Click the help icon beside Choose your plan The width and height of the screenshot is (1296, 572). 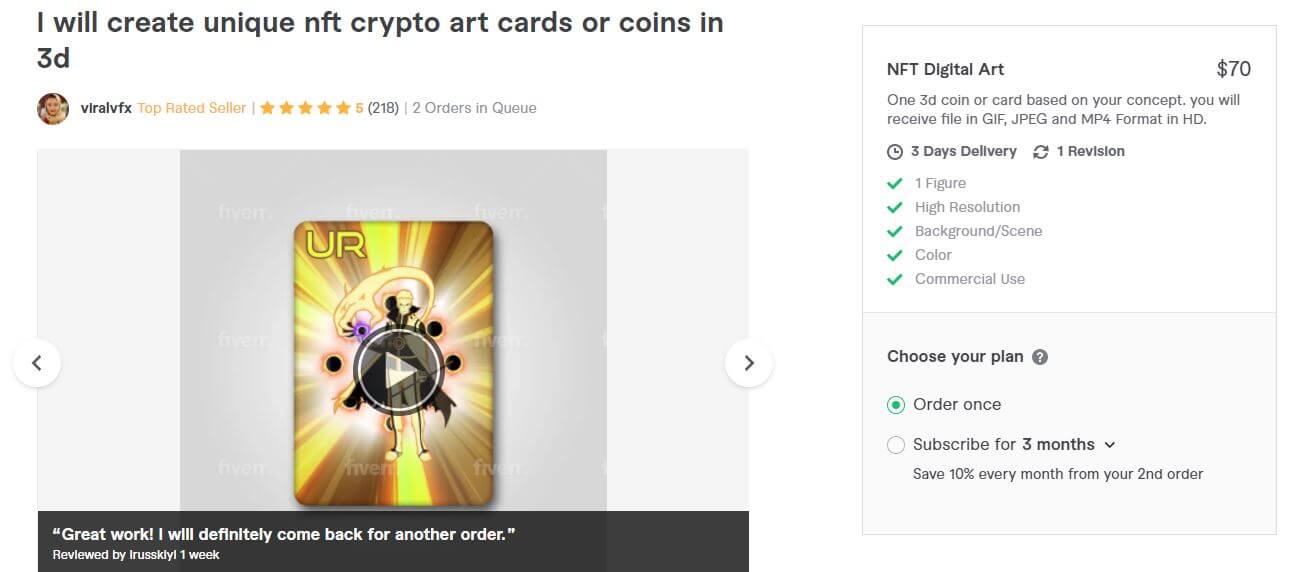click(x=1040, y=357)
